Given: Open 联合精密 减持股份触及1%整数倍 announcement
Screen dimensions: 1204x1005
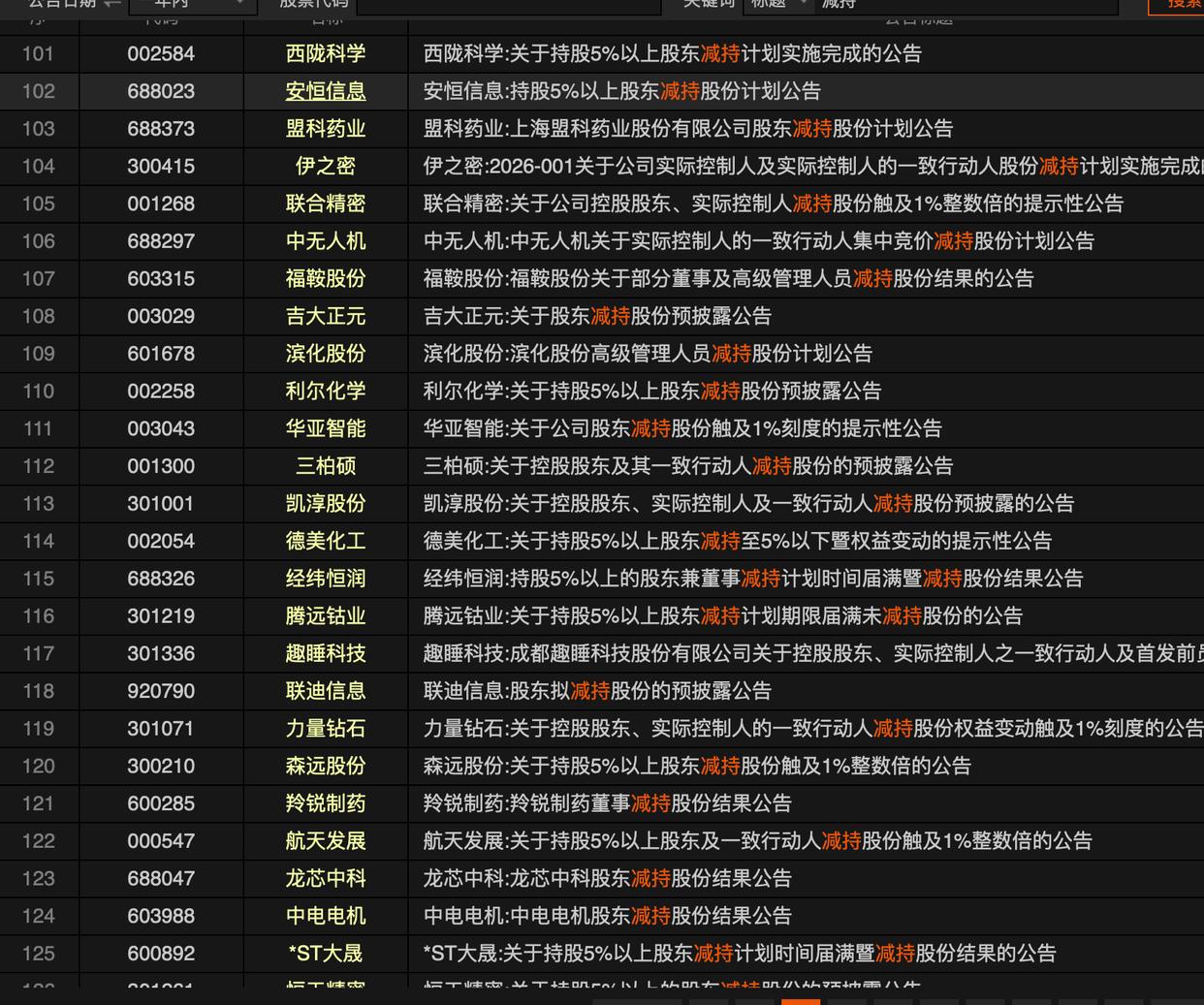Looking at the screenshot, I should tap(773, 204).
